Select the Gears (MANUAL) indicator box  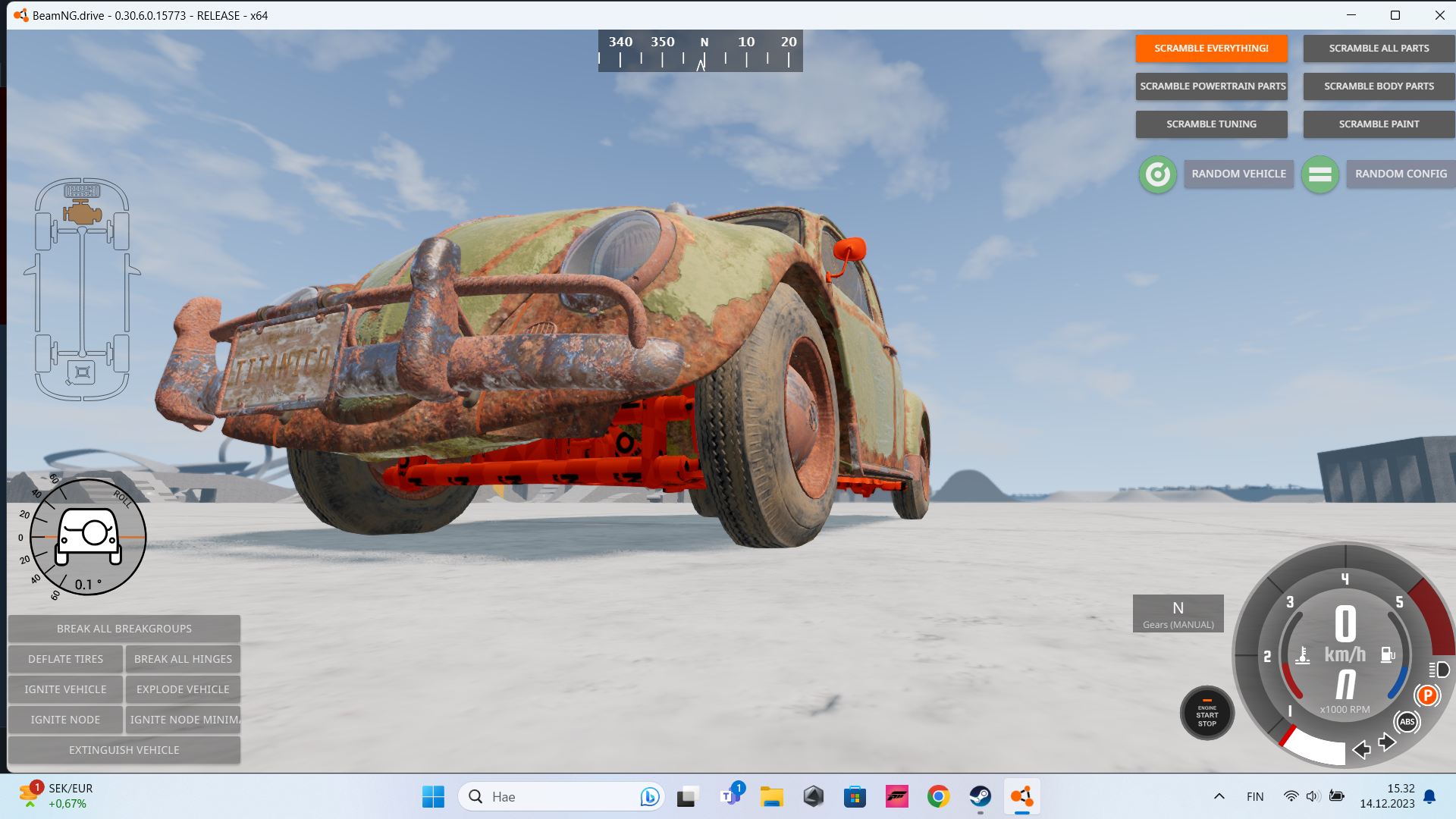(1178, 613)
